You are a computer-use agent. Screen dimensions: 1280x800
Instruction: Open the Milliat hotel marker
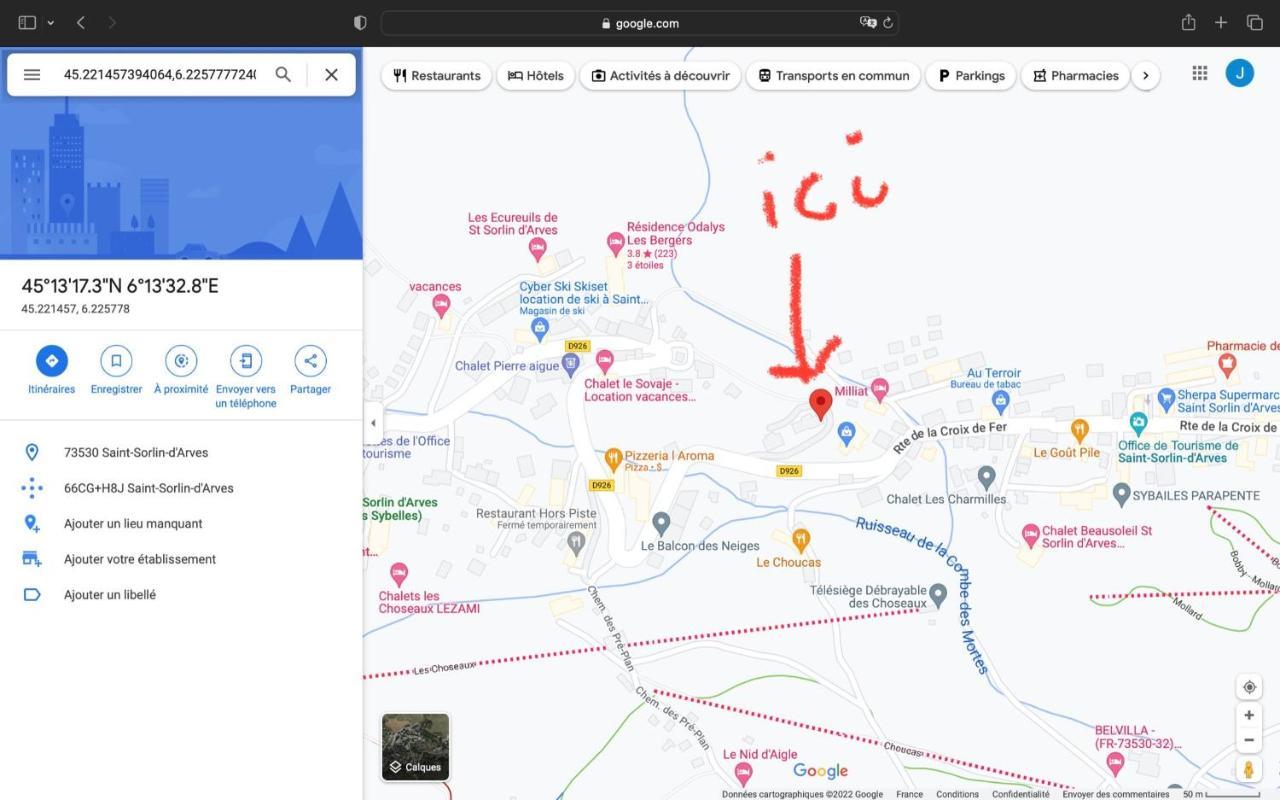[879, 388]
